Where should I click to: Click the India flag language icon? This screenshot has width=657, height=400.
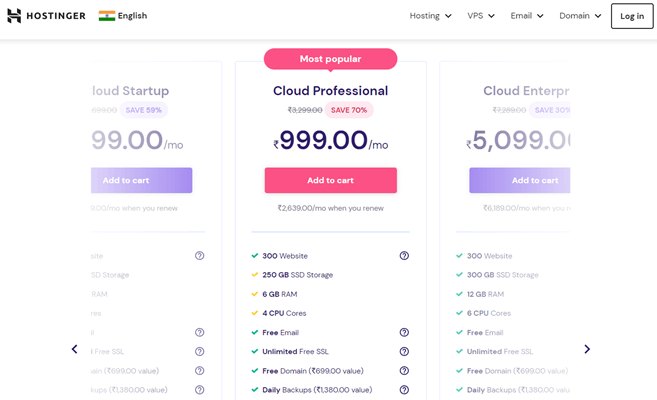point(107,15)
